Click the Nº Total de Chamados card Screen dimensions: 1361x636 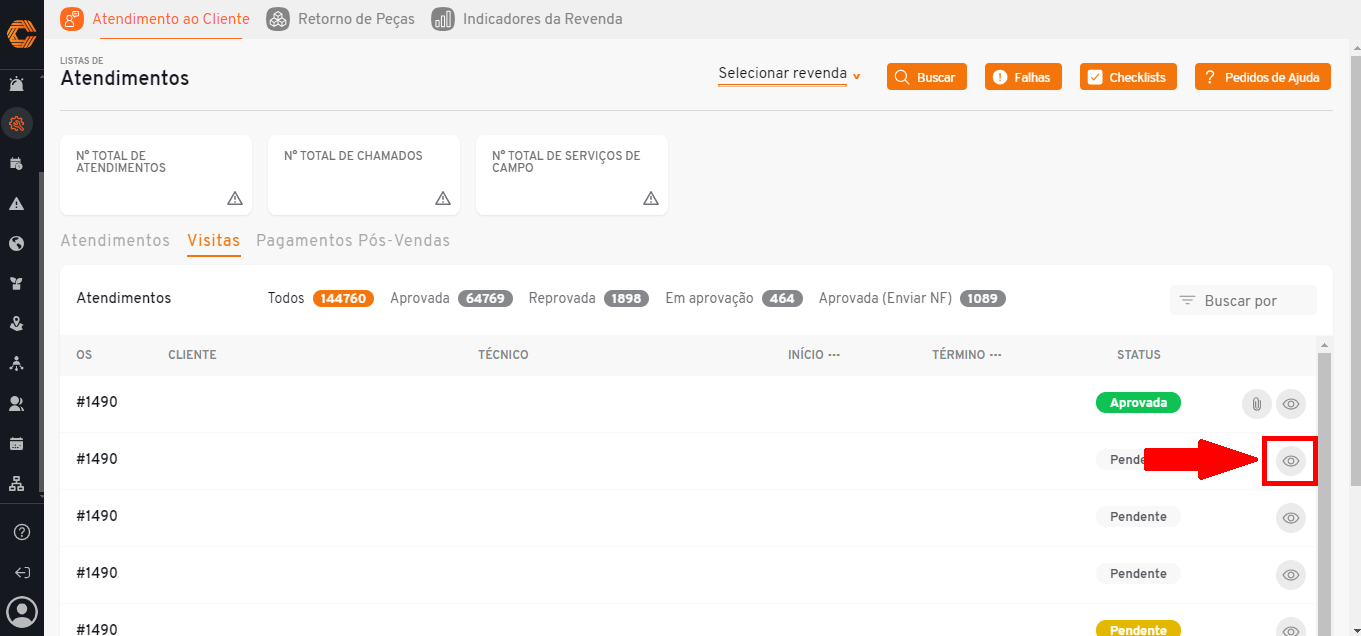[364, 175]
